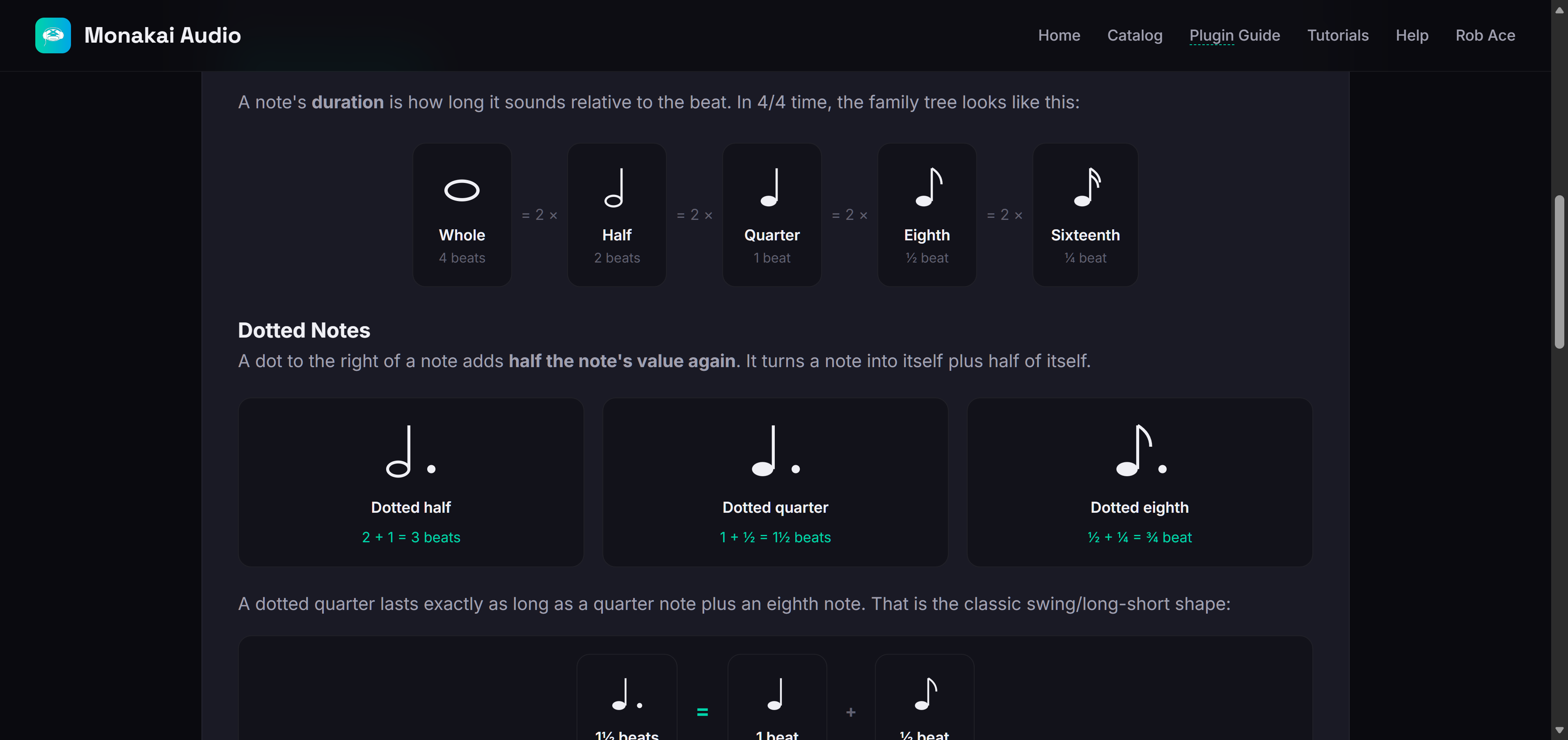Click the small dotted quarter note above 1½ beats
The width and height of the screenshot is (1568, 740).
627,694
